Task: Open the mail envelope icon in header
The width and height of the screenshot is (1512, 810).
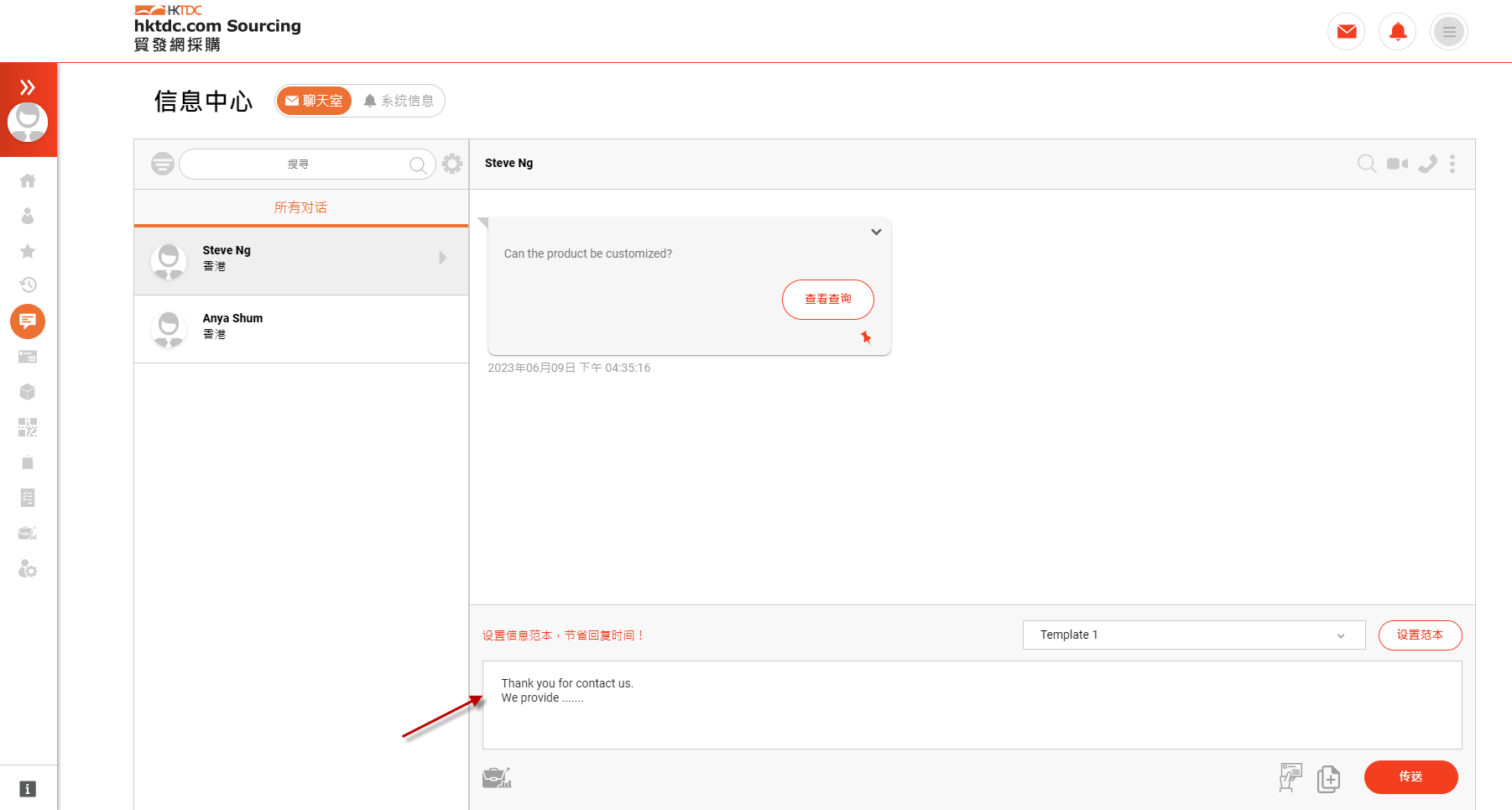Action: point(1347,32)
